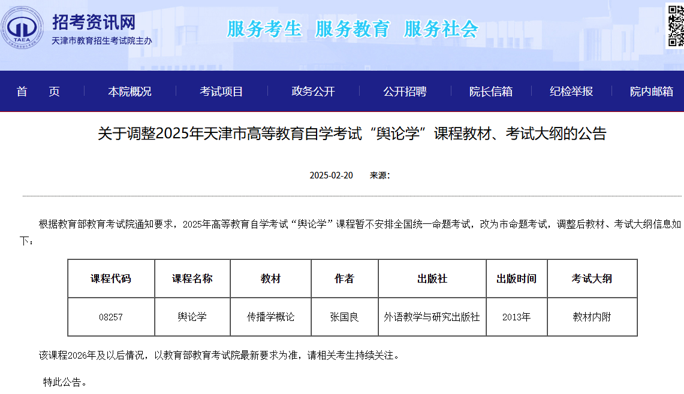684x394 pixels.
Task: Click the announcement headline about 舆论学
Action: click(x=352, y=134)
